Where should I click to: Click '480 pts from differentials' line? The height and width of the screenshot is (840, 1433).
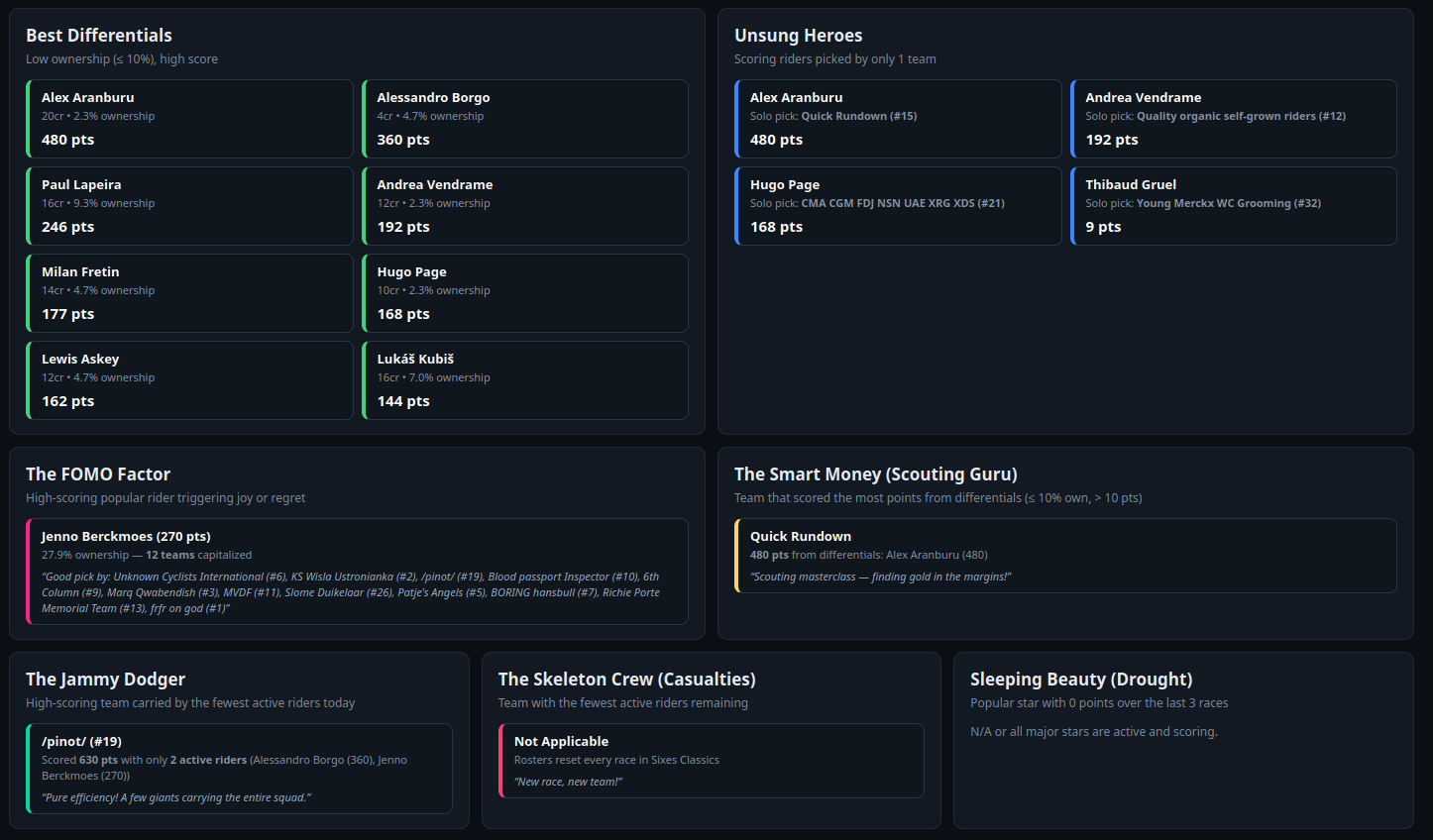pos(869,555)
